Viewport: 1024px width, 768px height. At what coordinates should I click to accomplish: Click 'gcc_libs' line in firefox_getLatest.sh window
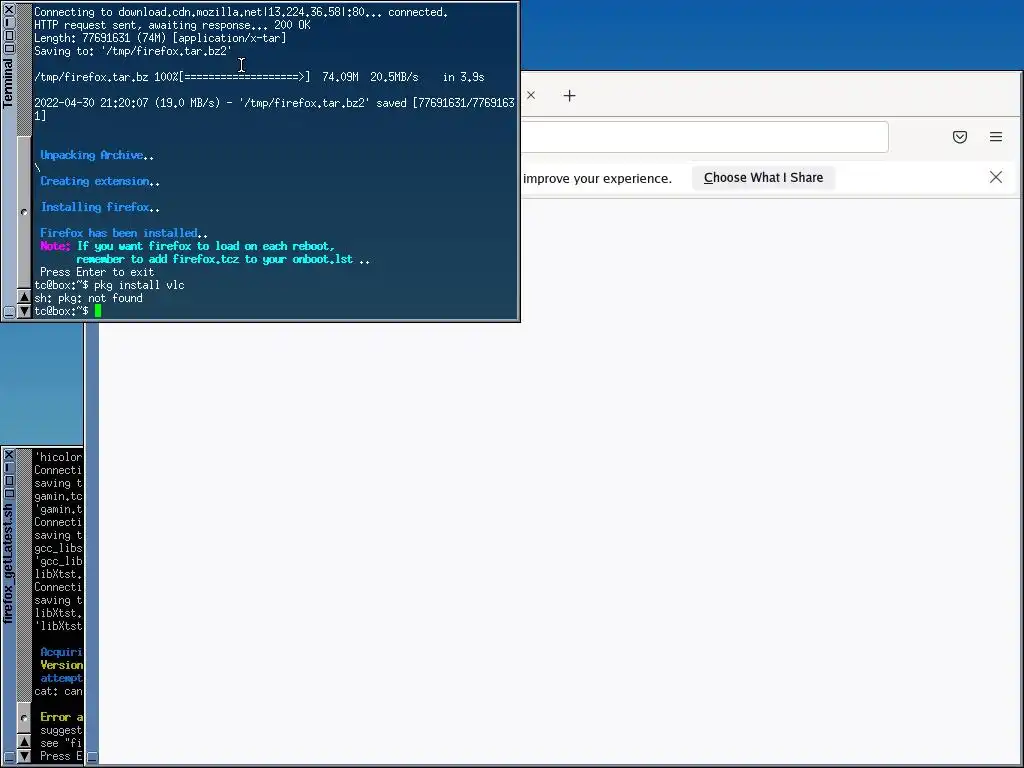58,548
